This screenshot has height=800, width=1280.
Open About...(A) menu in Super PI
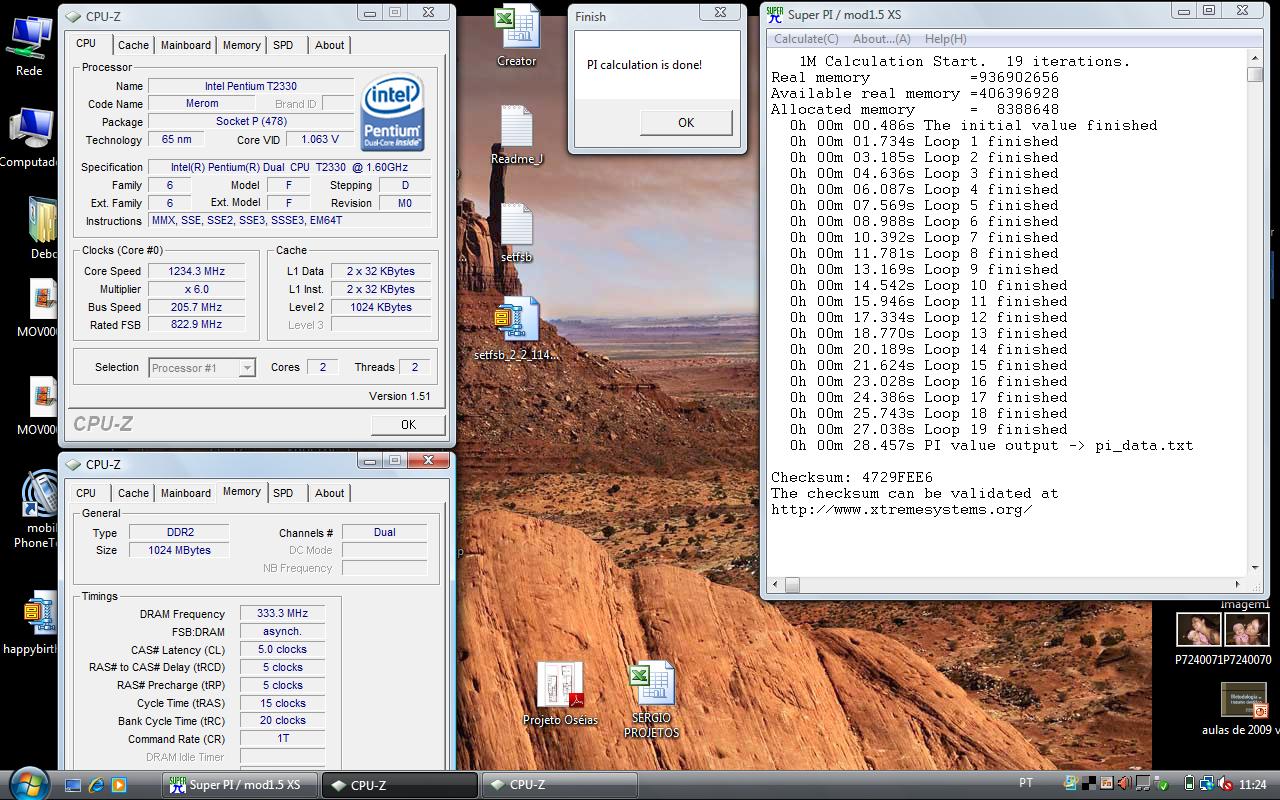pyautogui.click(x=881, y=39)
